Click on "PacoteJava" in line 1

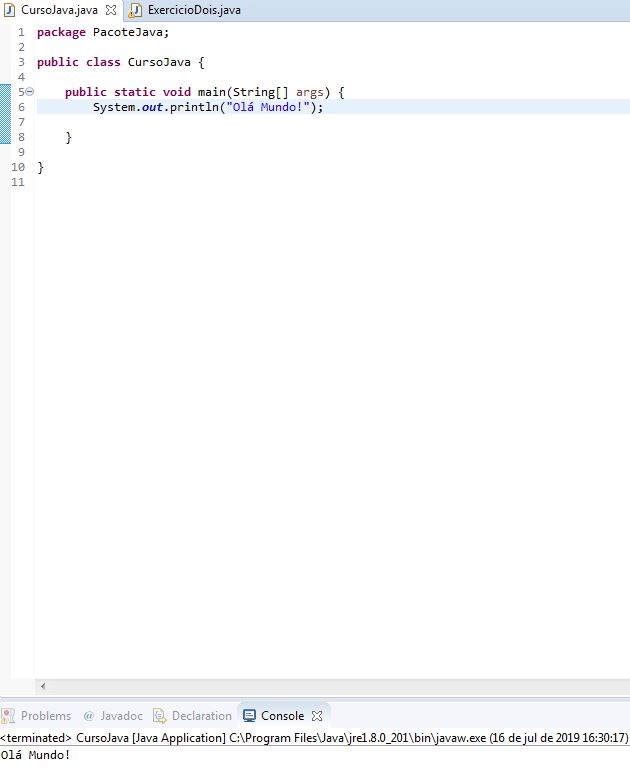[x=128, y=32]
